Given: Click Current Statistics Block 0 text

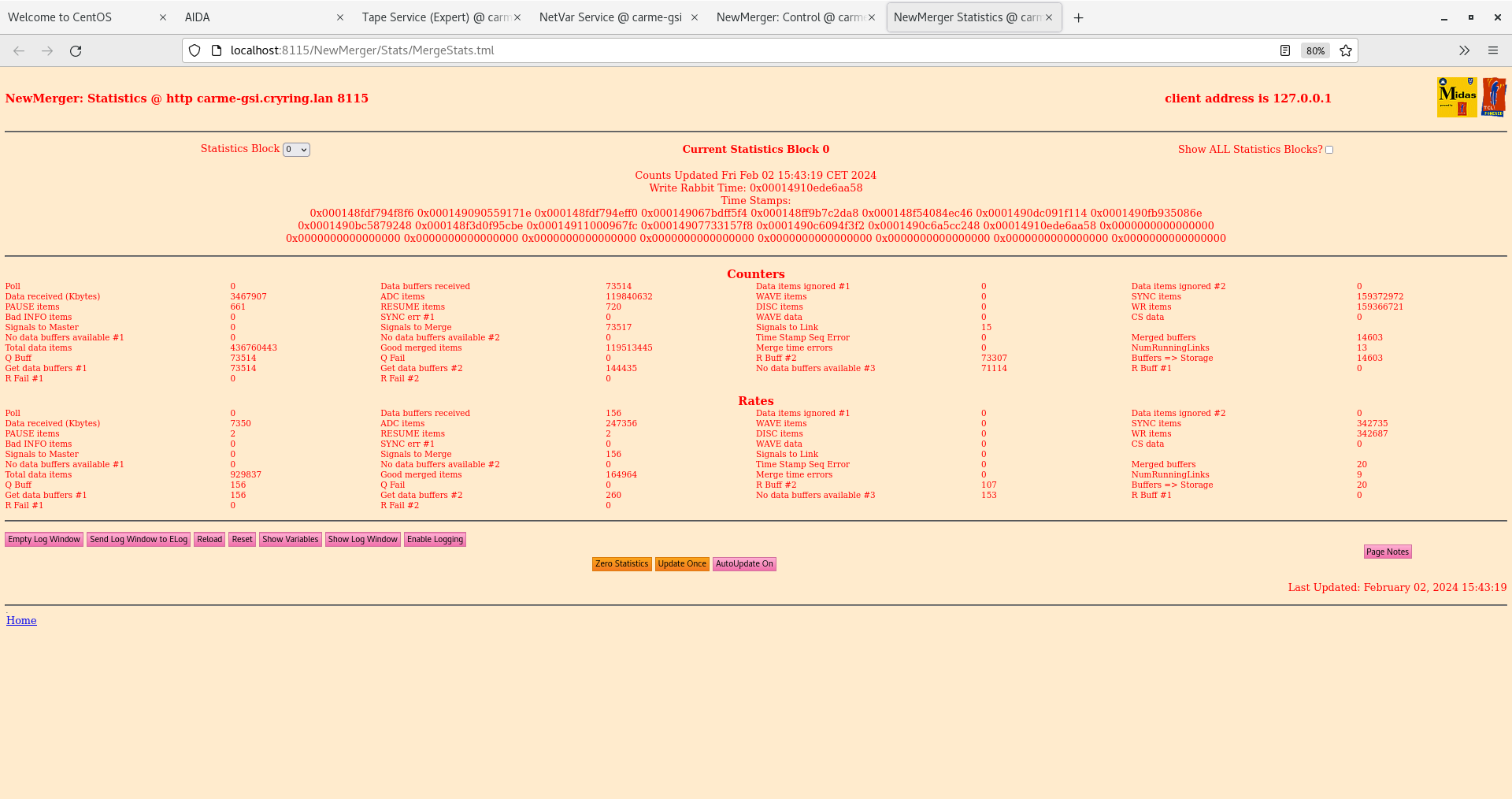Looking at the screenshot, I should pos(756,150).
